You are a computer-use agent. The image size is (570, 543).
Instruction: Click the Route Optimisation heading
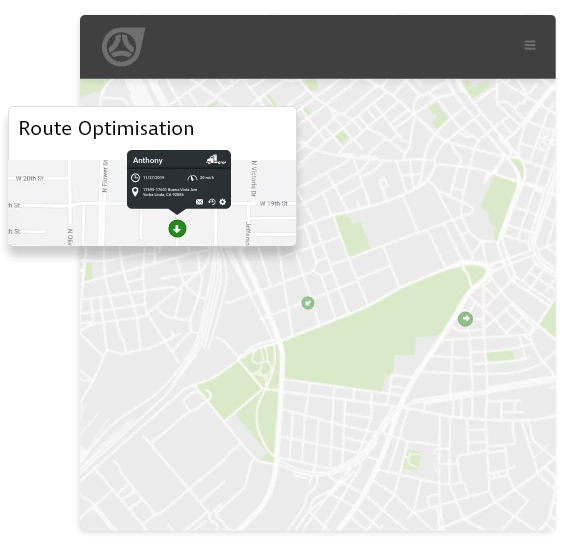106,128
